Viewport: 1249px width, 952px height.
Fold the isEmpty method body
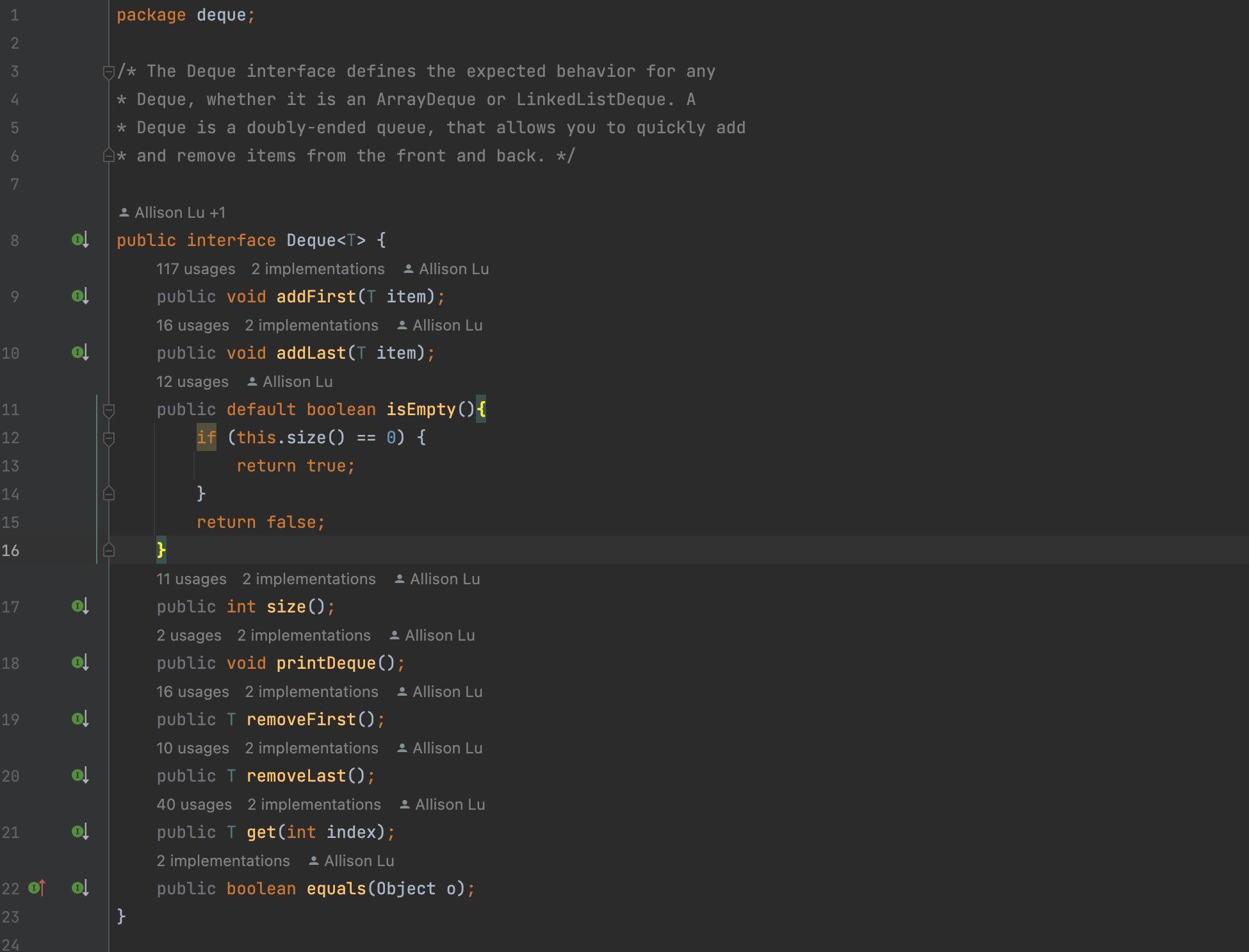109,410
